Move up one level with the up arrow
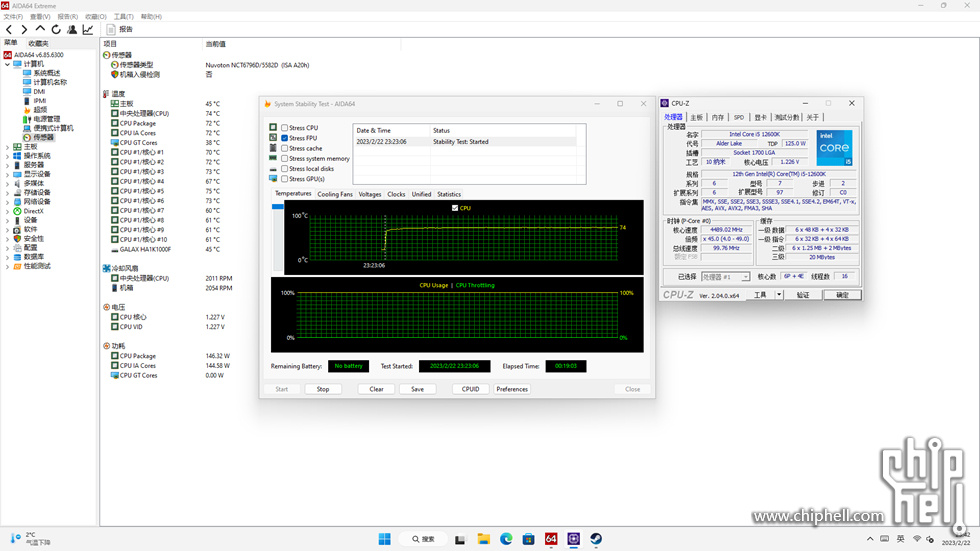Screen dimensions: 980x551 point(40,29)
